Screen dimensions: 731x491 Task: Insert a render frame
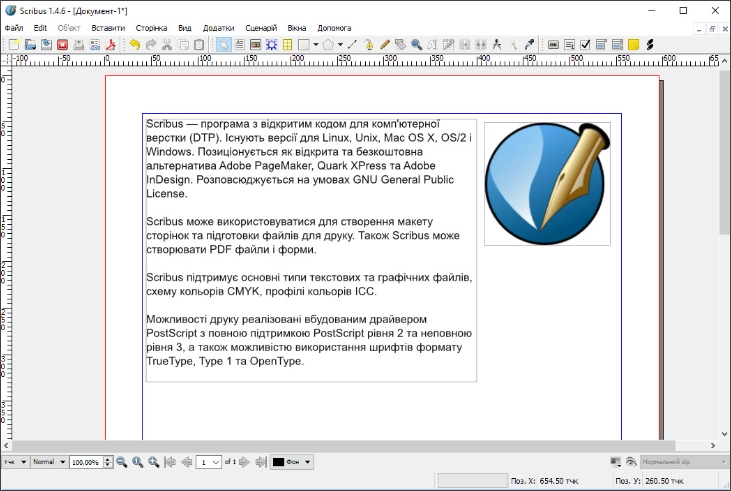[271, 45]
